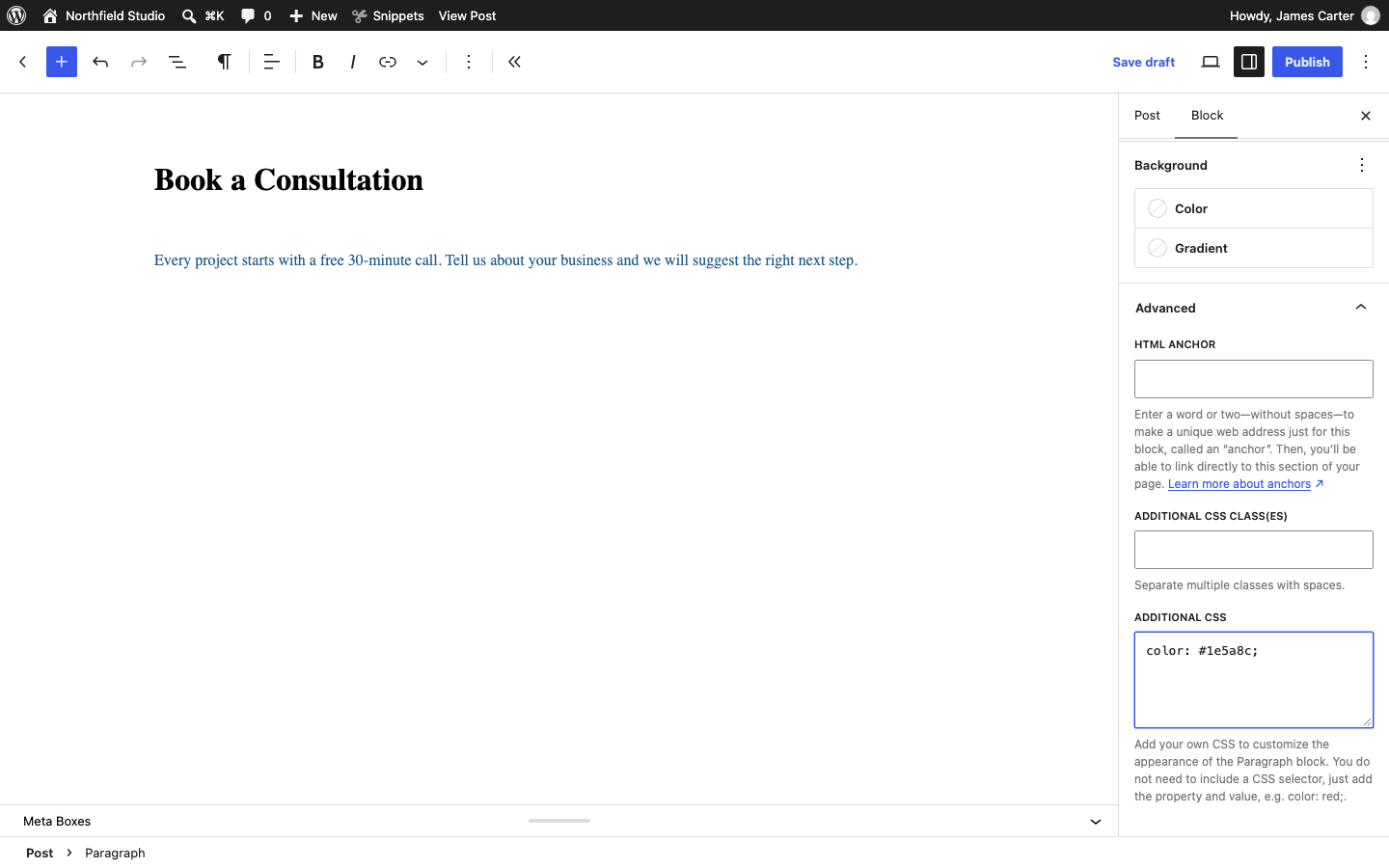Click Save draft
This screenshot has height=868, width=1389.
(x=1143, y=62)
